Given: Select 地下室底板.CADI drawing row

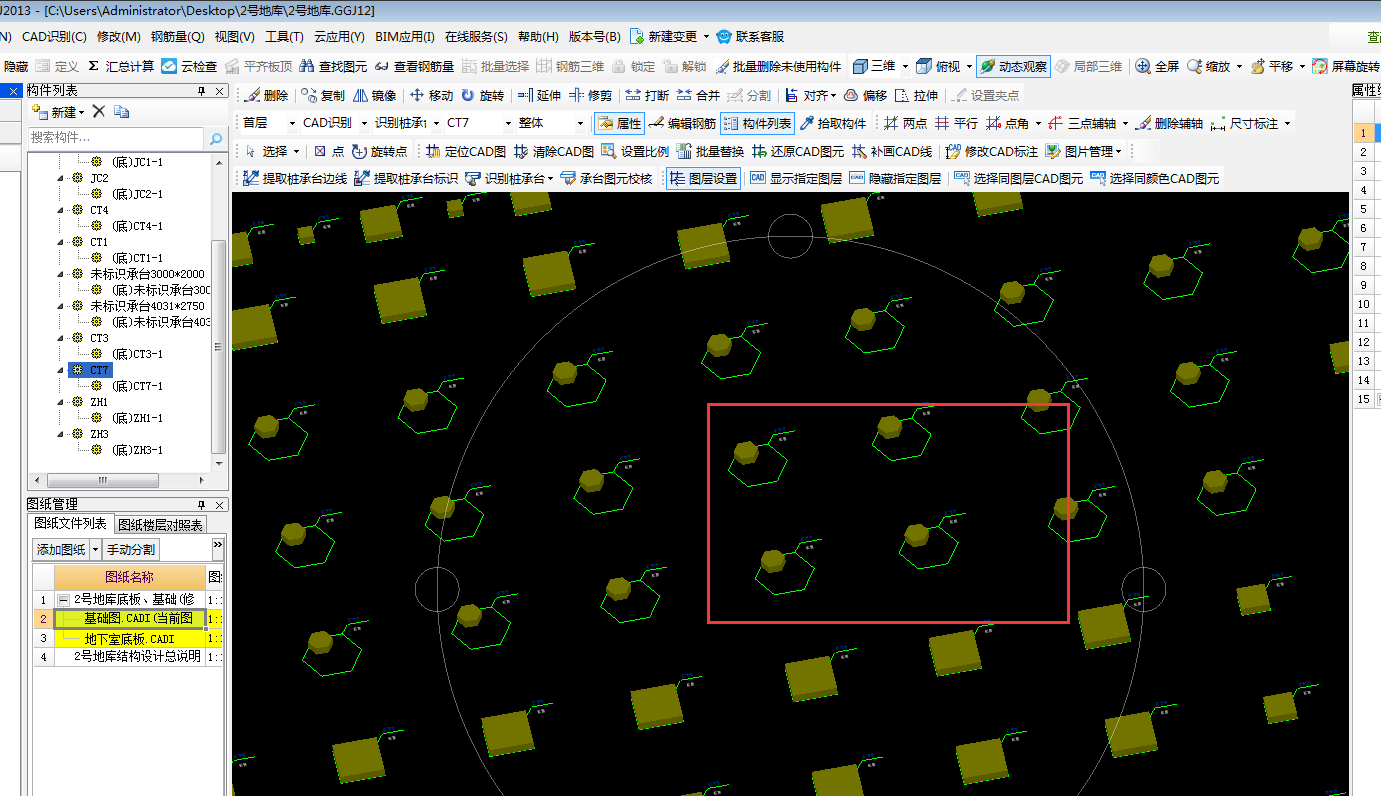Looking at the screenshot, I should pyautogui.click(x=129, y=638).
